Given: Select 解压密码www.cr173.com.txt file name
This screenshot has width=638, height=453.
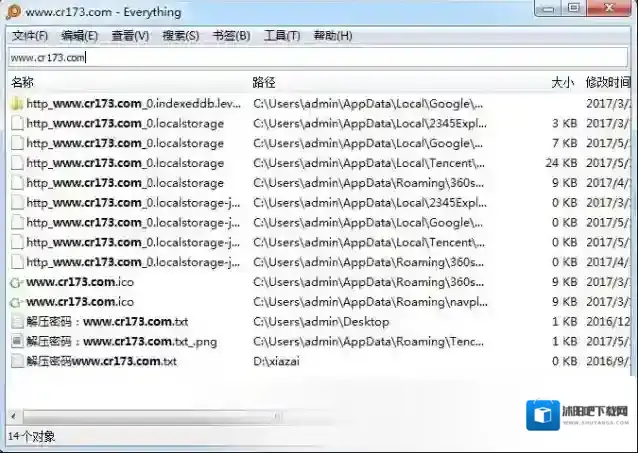Looking at the screenshot, I should pos(102,361).
